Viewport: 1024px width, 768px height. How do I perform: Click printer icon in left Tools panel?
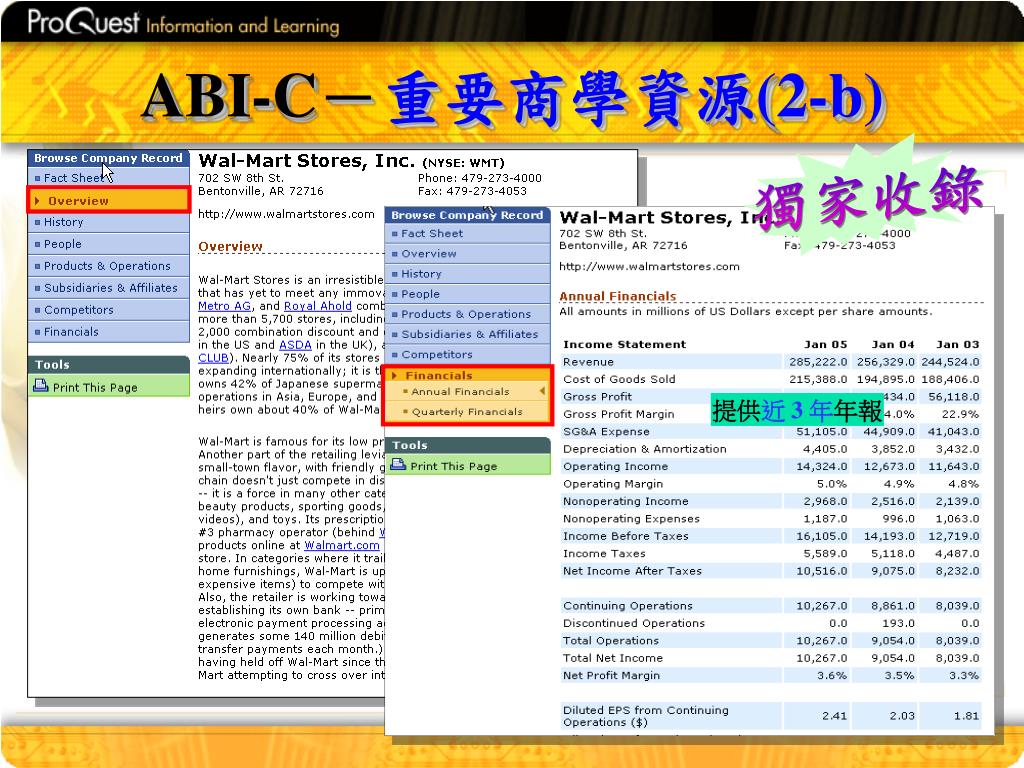tap(40, 386)
